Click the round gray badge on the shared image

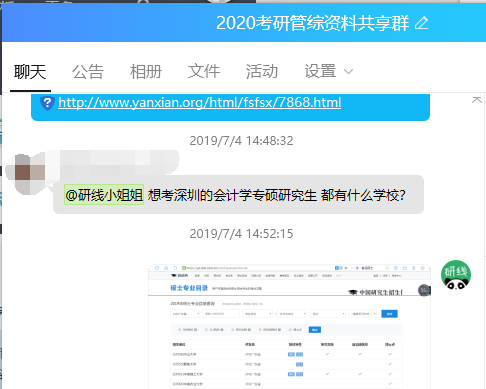coord(424,290)
